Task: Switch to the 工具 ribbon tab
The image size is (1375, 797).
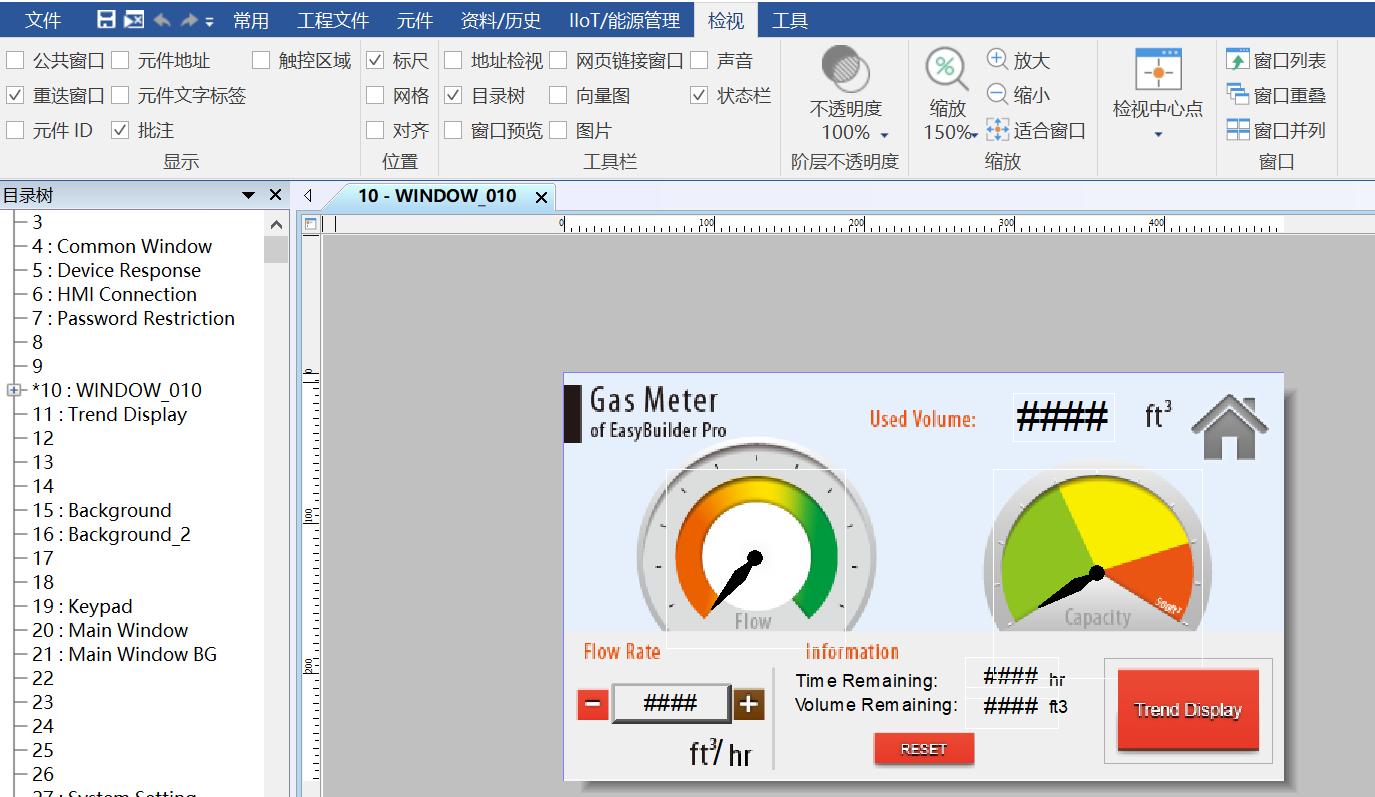Action: point(790,20)
